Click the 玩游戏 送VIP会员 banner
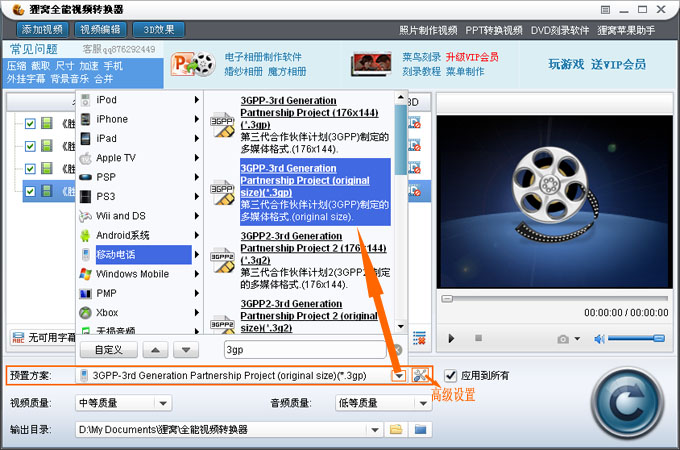Image resolution: width=680 pixels, height=450 pixels. (x=597, y=64)
